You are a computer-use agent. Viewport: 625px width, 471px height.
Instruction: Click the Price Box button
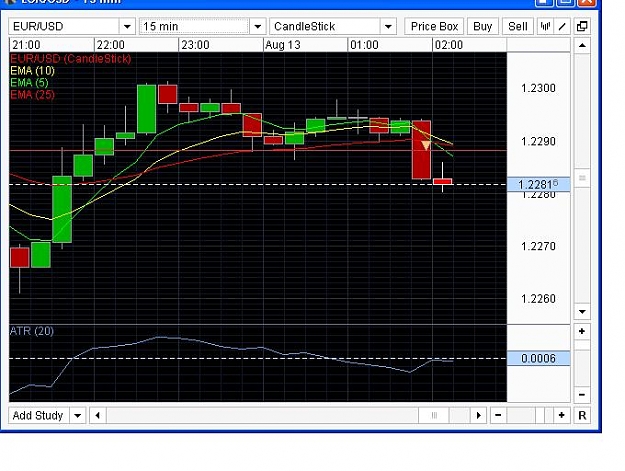click(434, 27)
